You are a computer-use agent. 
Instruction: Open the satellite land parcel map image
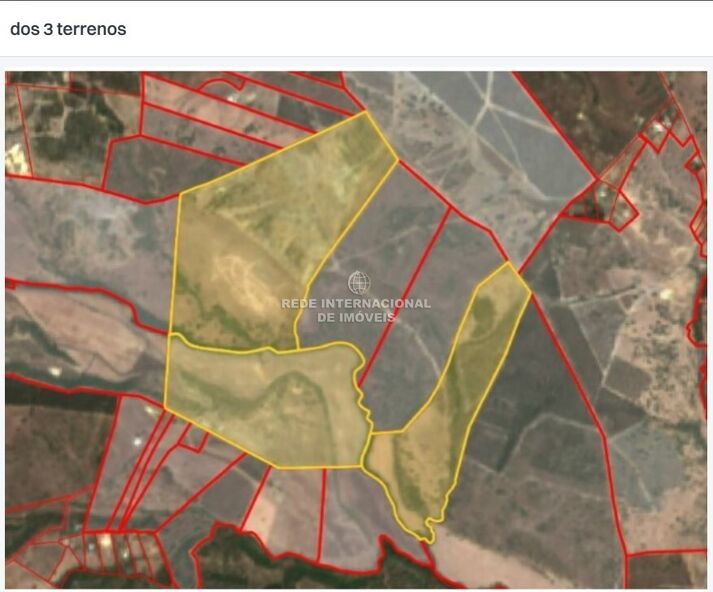point(356,330)
